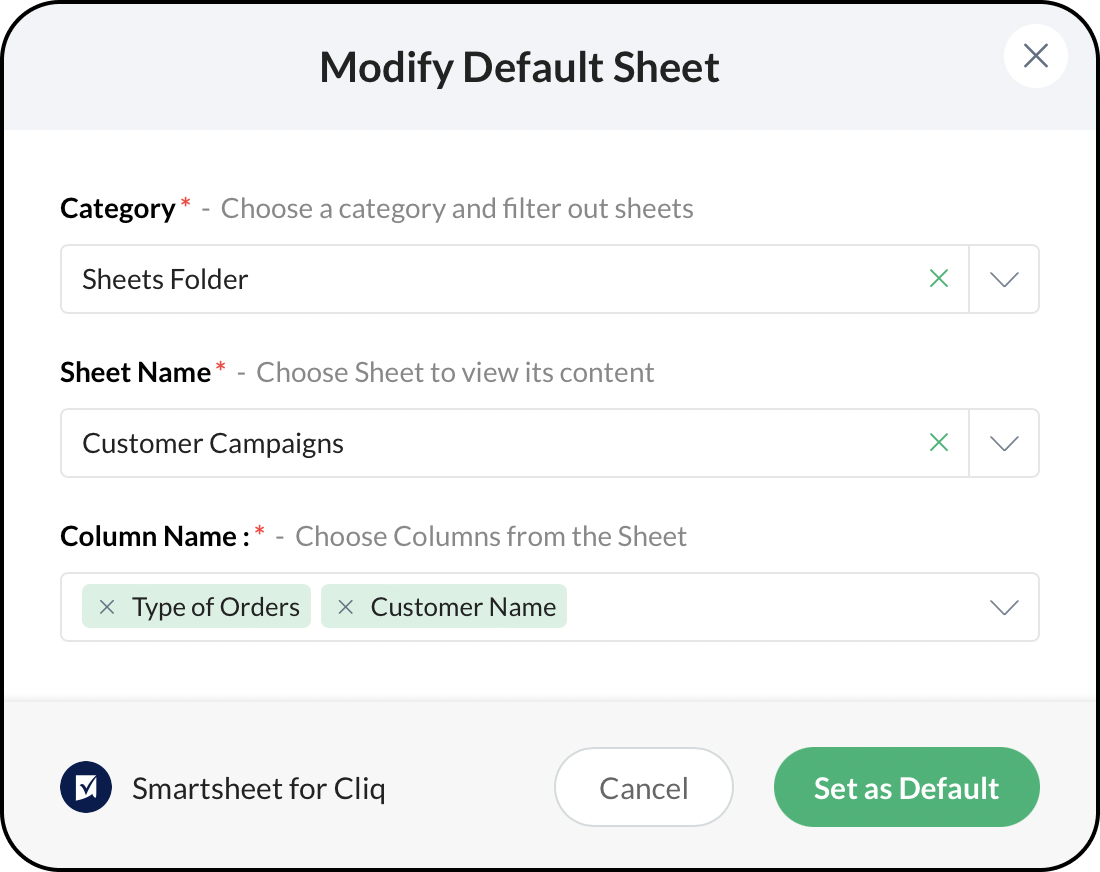Click Cancel to discard changes
The height and width of the screenshot is (872, 1100).
643,788
